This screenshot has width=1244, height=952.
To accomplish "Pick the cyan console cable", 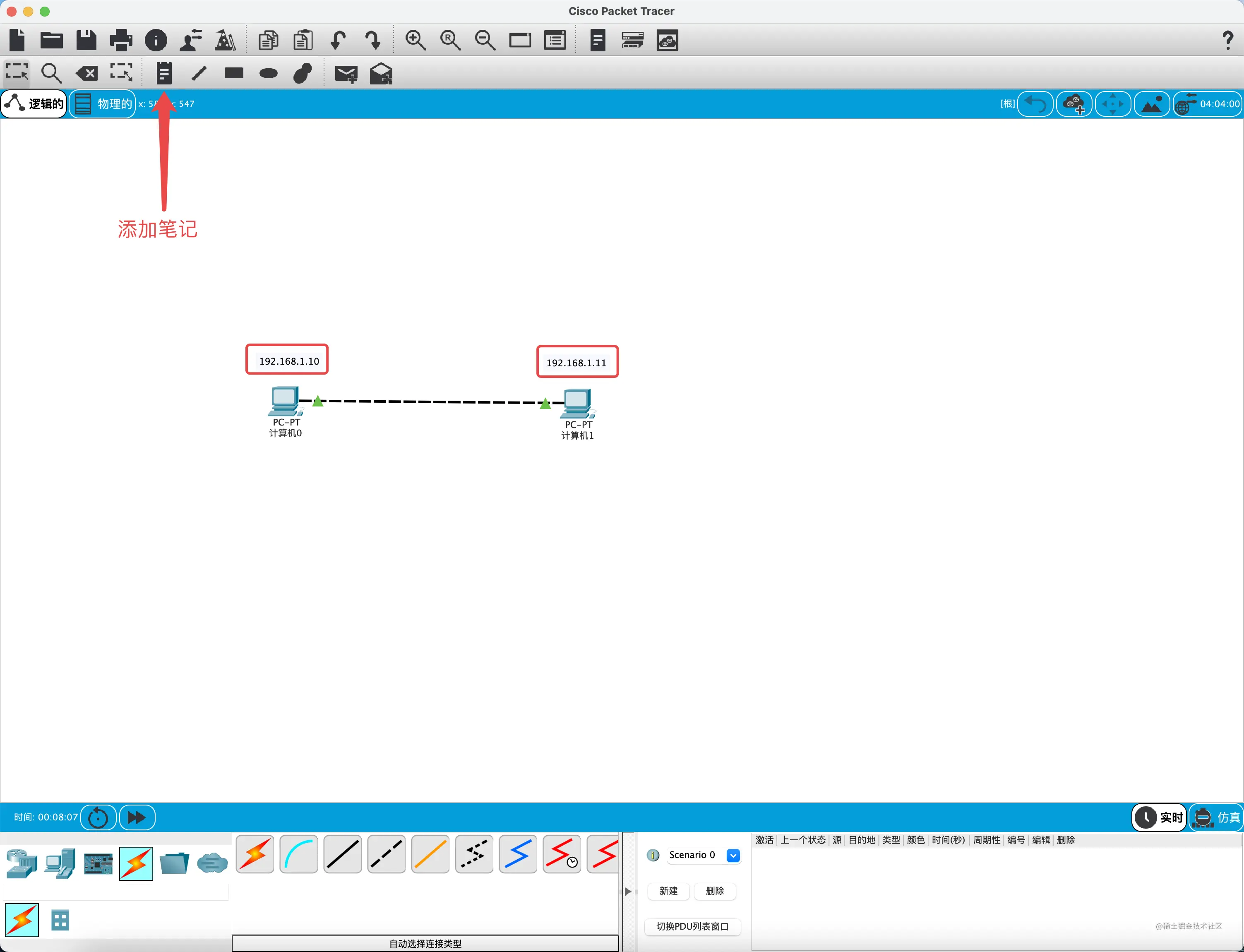I will tap(298, 854).
